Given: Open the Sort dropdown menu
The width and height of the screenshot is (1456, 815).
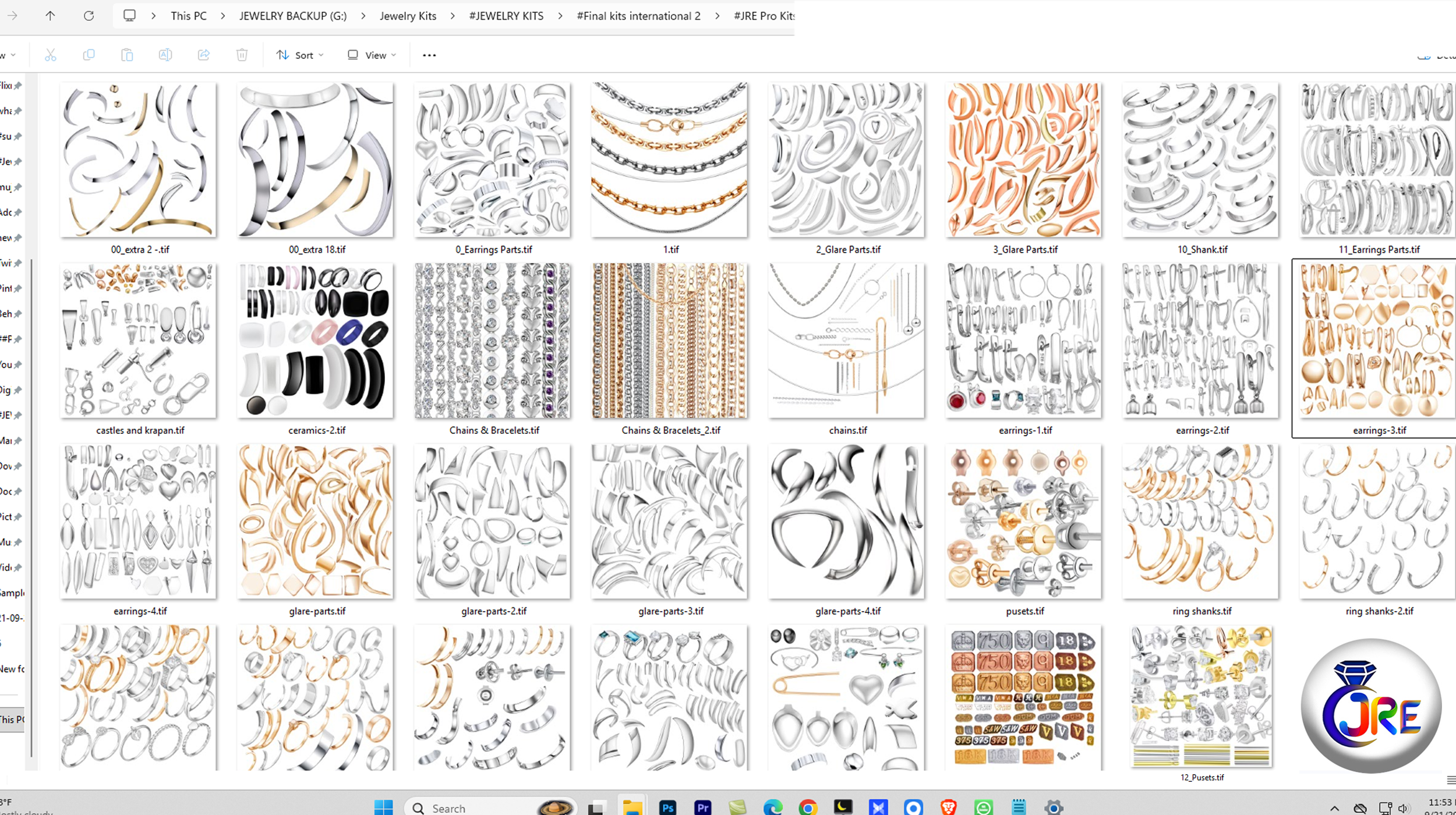Looking at the screenshot, I should [300, 55].
